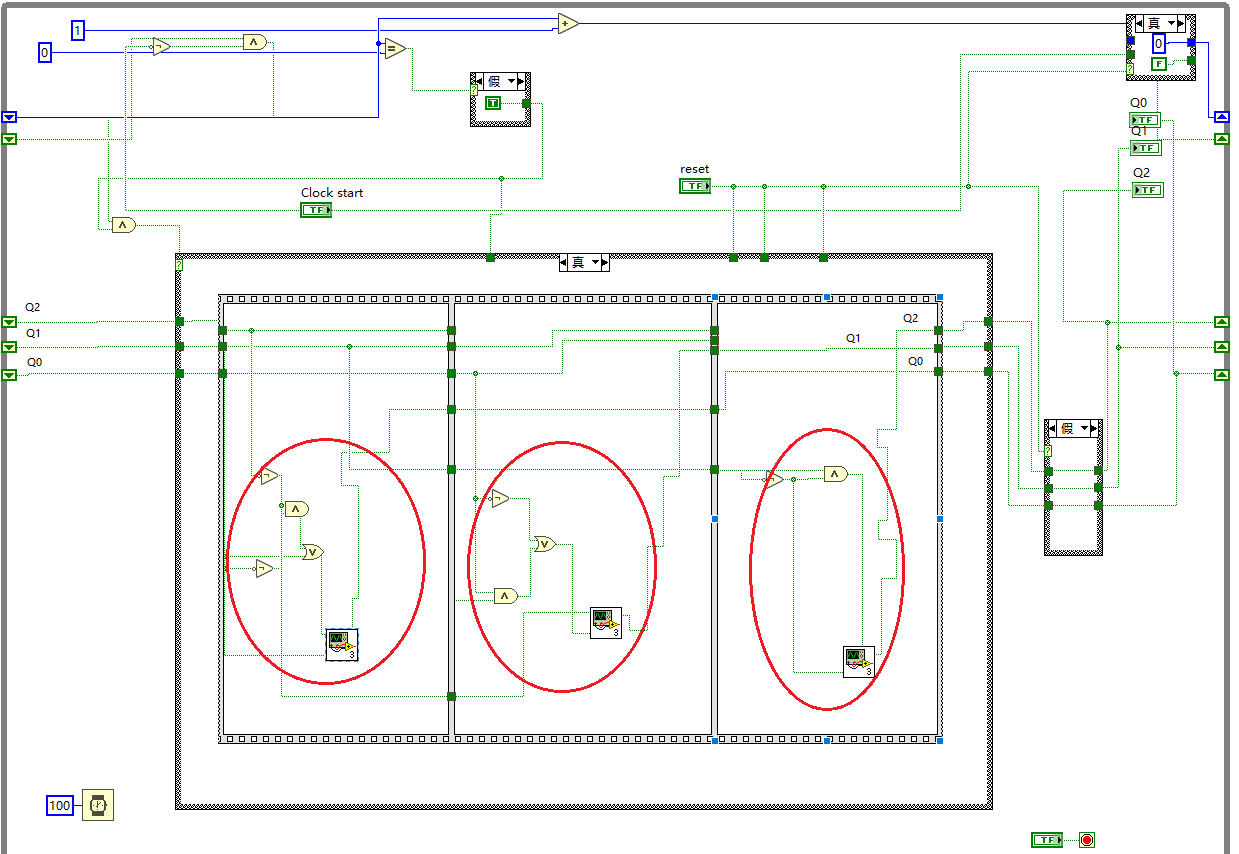The height and width of the screenshot is (854, 1239).
Task: Toggle the reset boolean control
Action: [x=695, y=185]
